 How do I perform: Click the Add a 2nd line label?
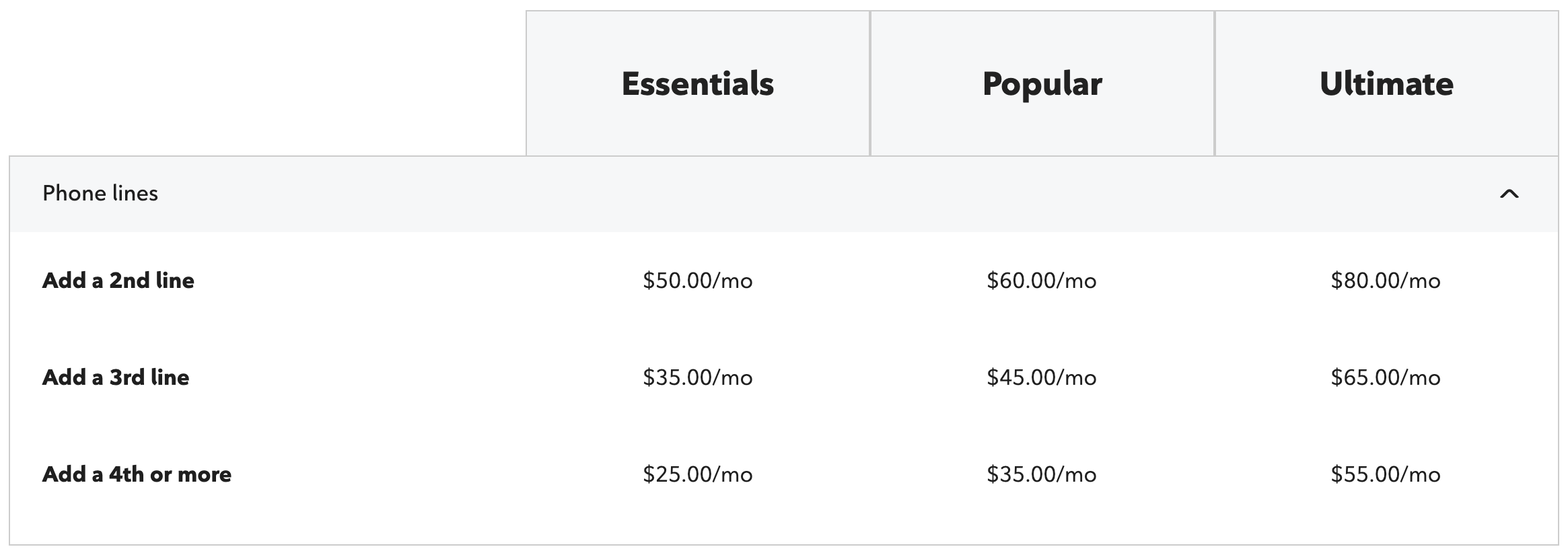pyautogui.click(x=118, y=281)
